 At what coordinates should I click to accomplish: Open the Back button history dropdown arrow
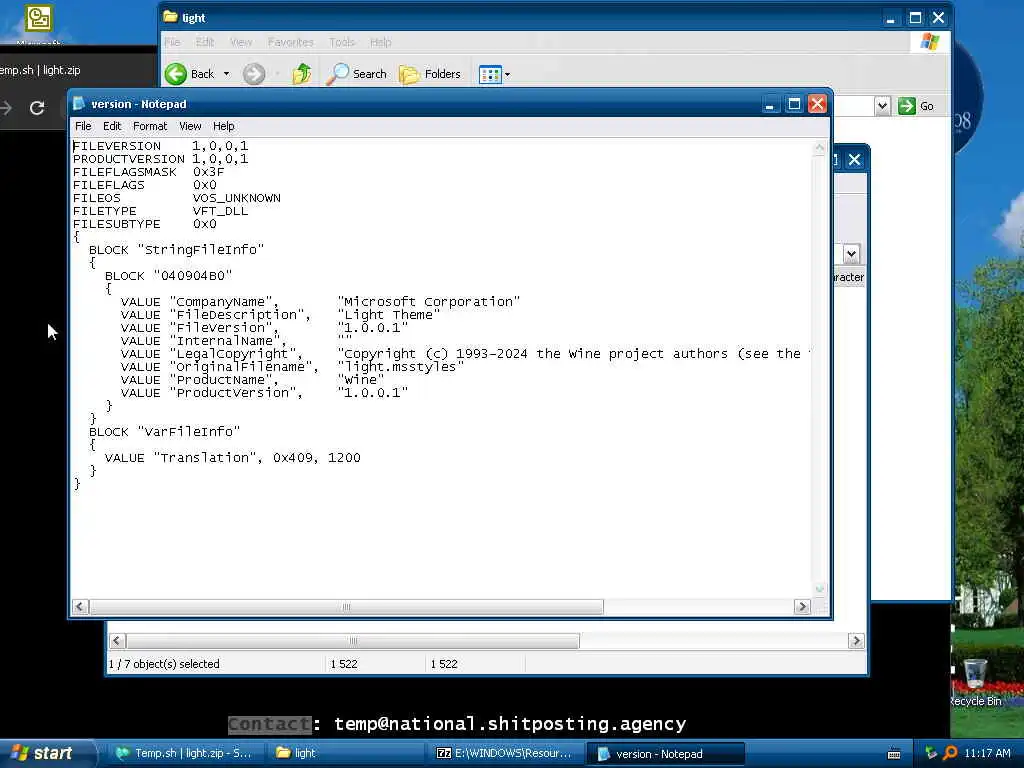tap(227, 74)
